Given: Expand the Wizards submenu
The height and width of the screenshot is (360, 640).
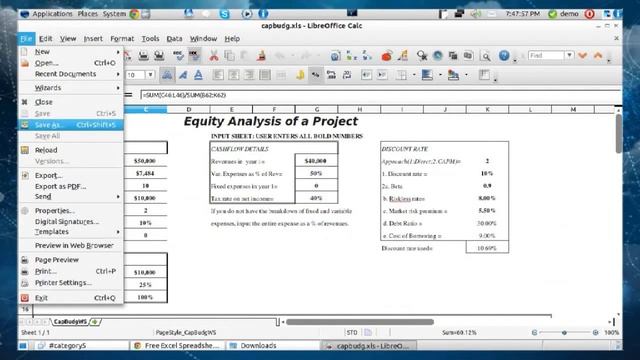Looking at the screenshot, I should [70, 88].
